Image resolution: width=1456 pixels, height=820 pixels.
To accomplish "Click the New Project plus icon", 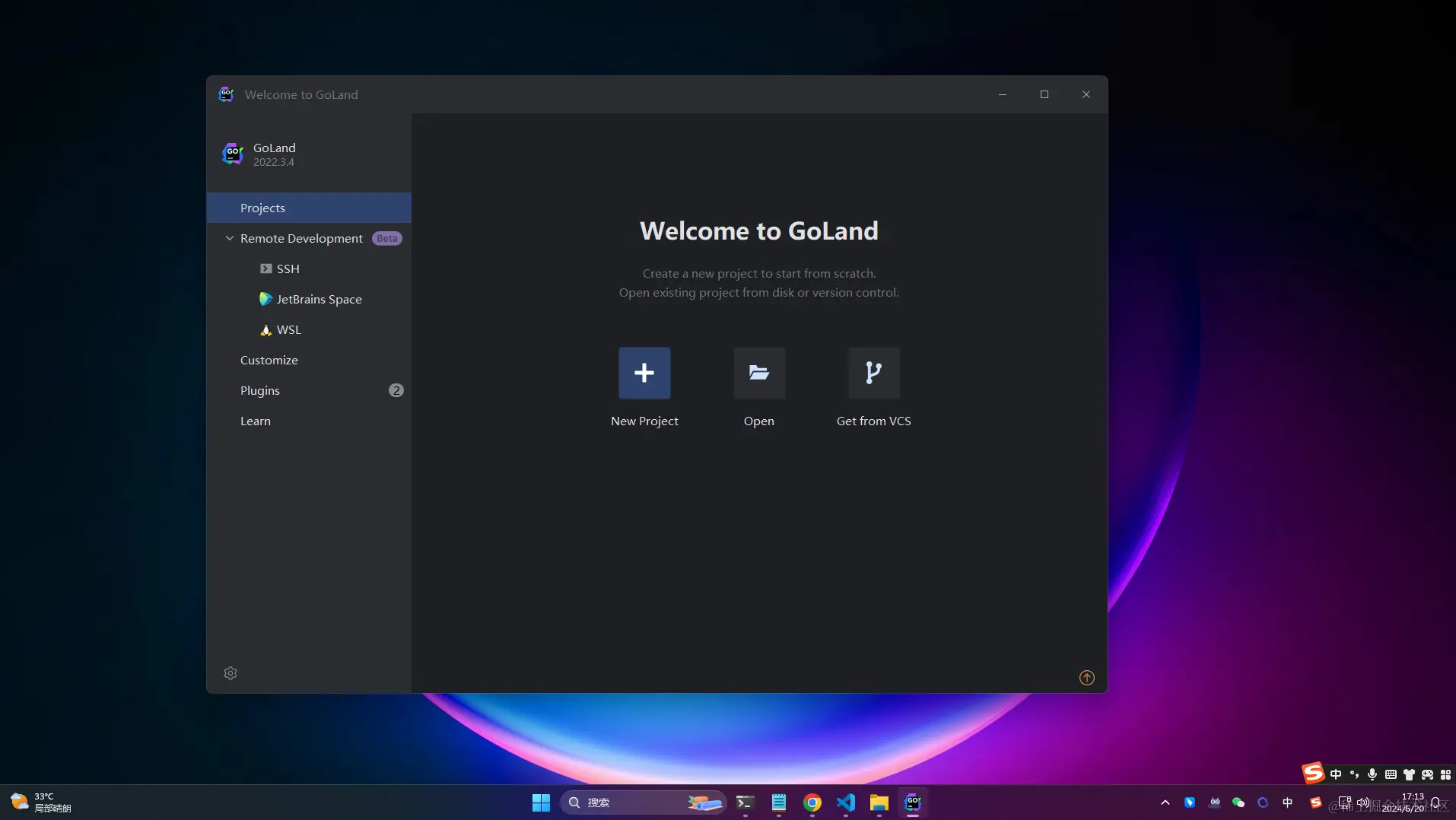I will tap(644, 373).
